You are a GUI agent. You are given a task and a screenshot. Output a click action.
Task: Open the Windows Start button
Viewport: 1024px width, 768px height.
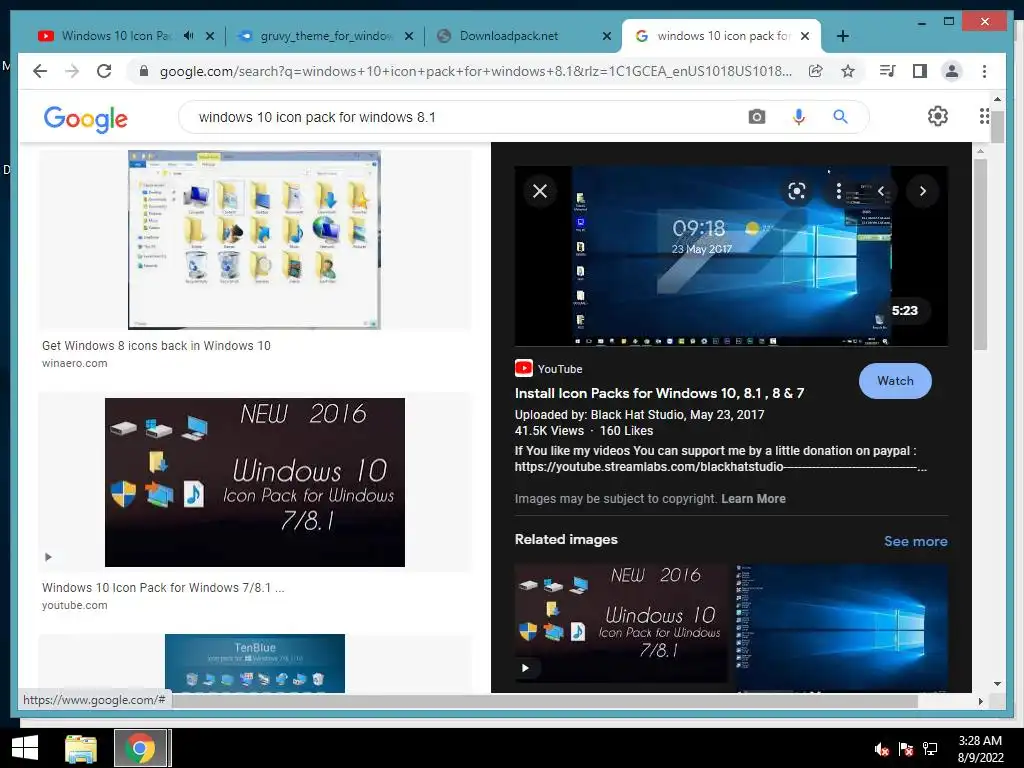tap(25, 748)
